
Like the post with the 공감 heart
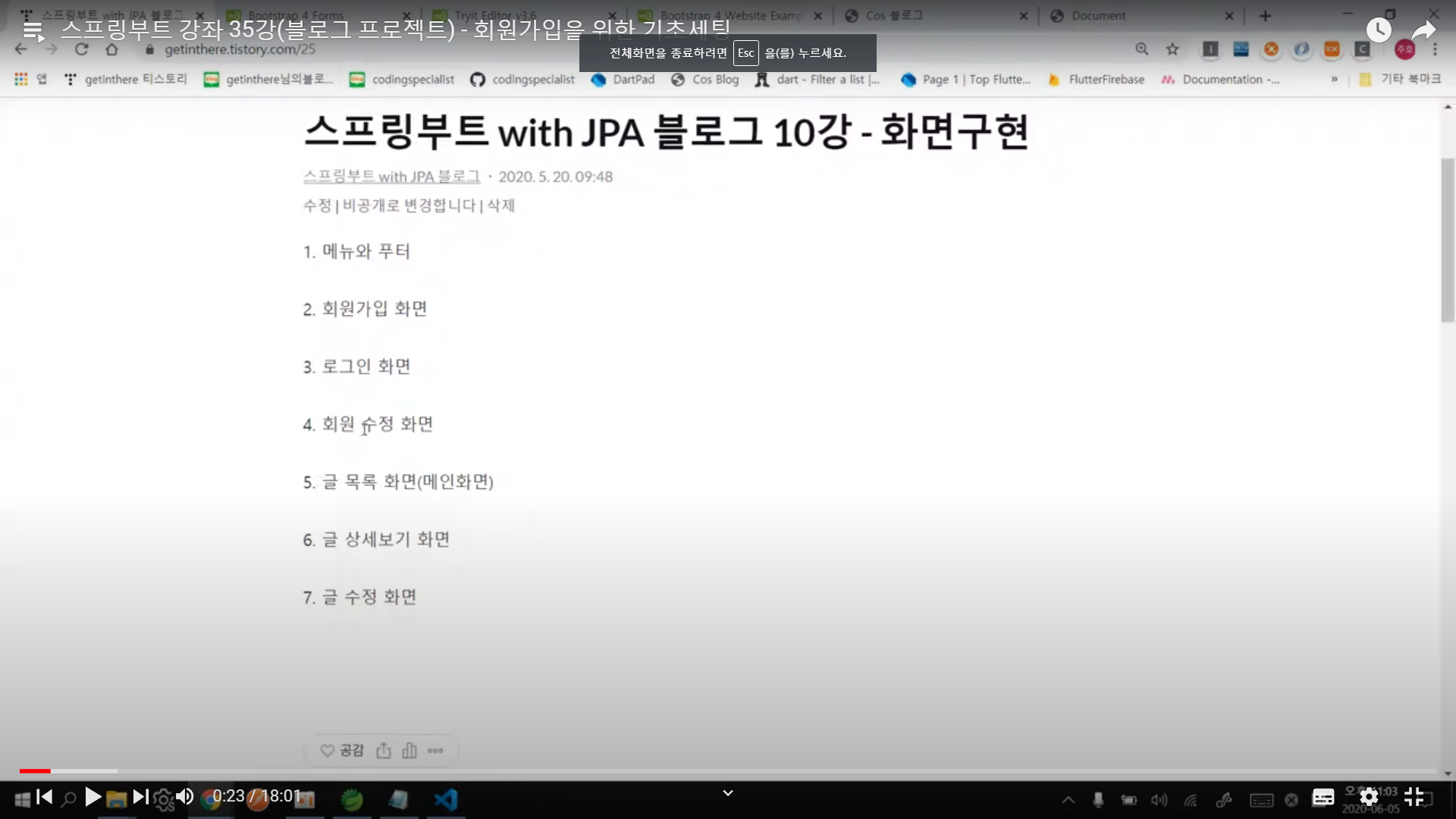(x=342, y=751)
